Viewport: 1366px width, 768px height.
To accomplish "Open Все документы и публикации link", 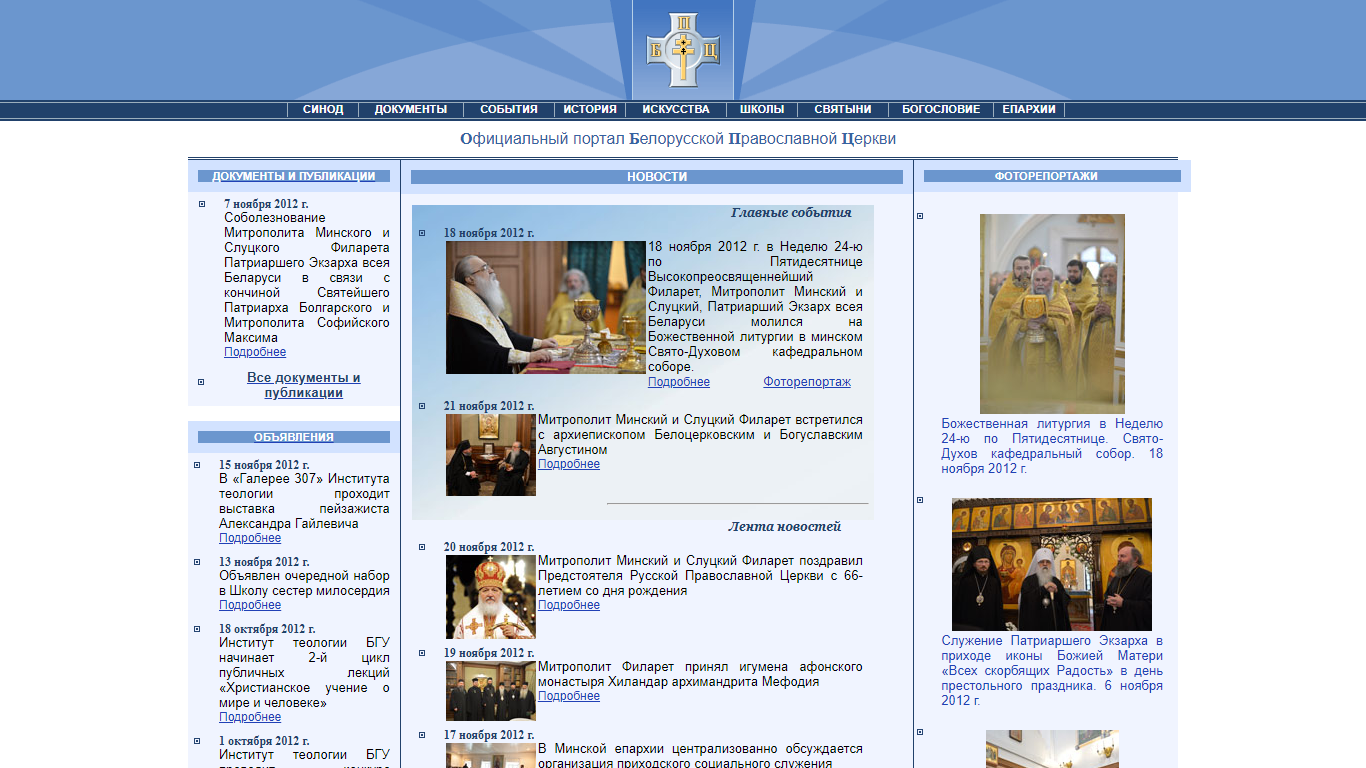I will coord(304,385).
